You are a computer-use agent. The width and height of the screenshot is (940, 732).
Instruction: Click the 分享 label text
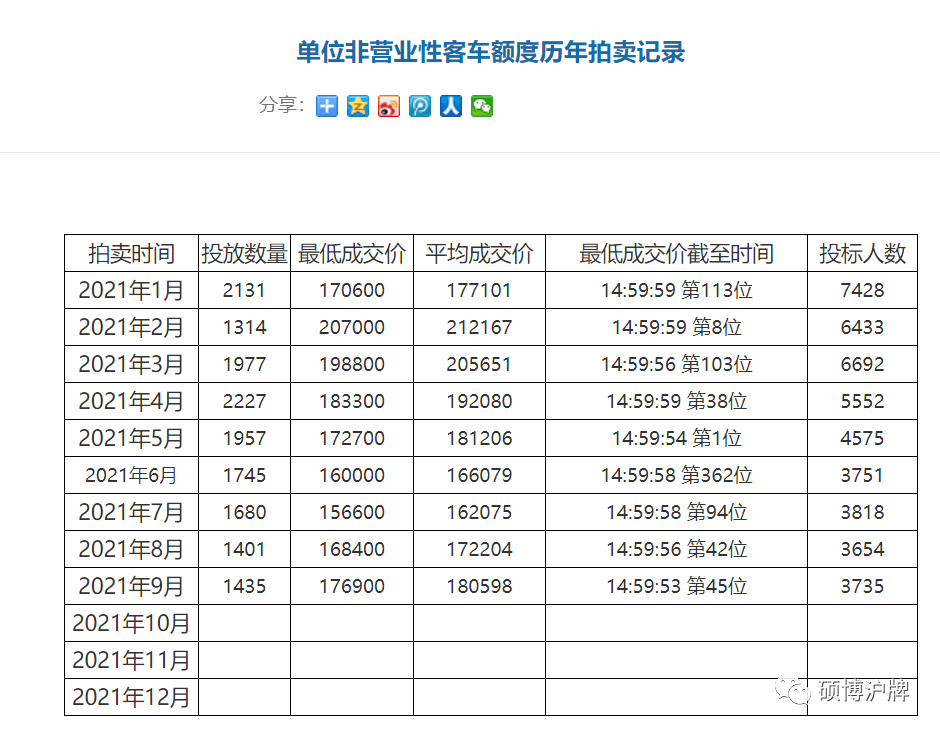pyautogui.click(x=281, y=105)
